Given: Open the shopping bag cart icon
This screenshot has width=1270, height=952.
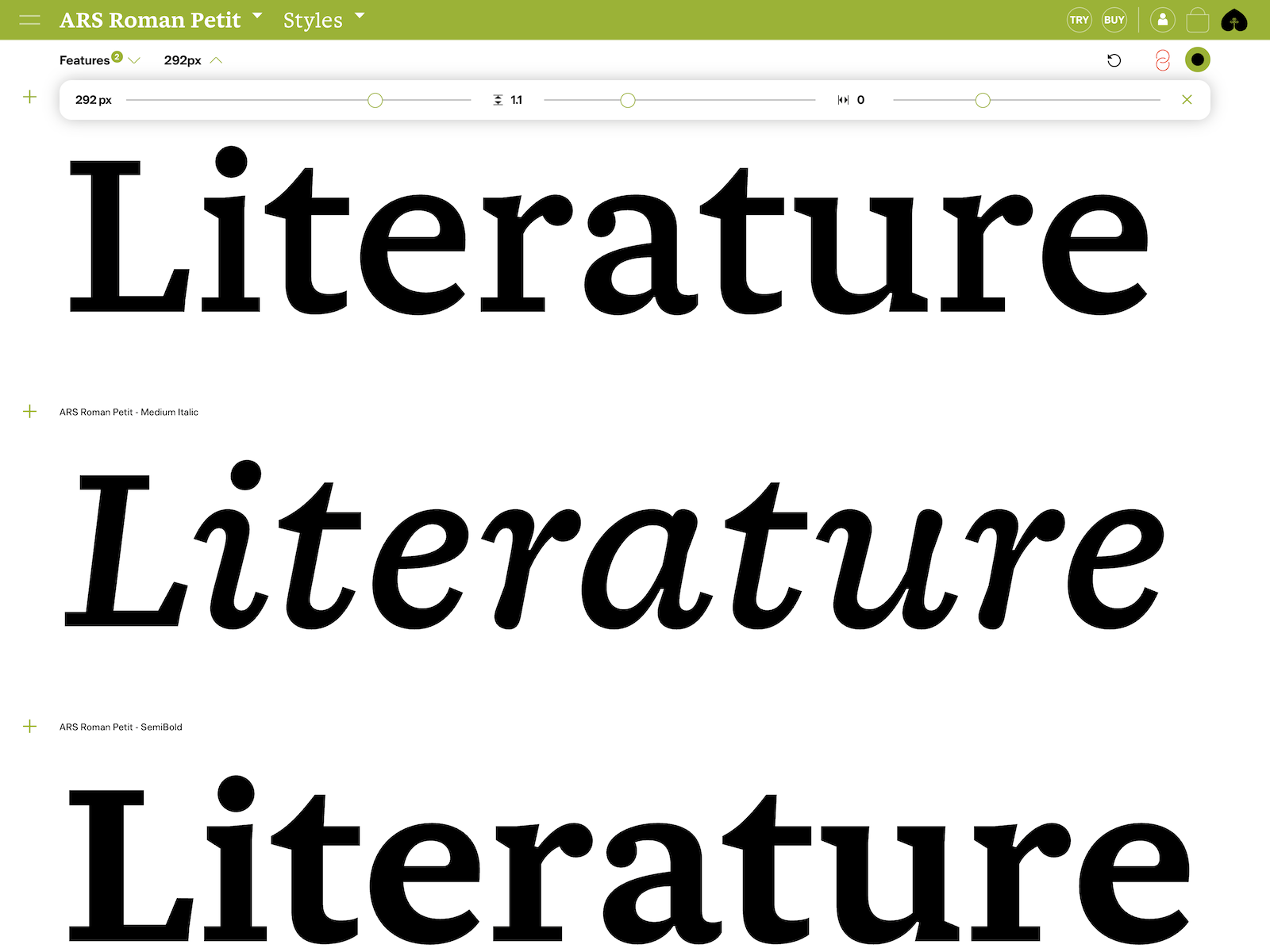Looking at the screenshot, I should tap(1198, 20).
